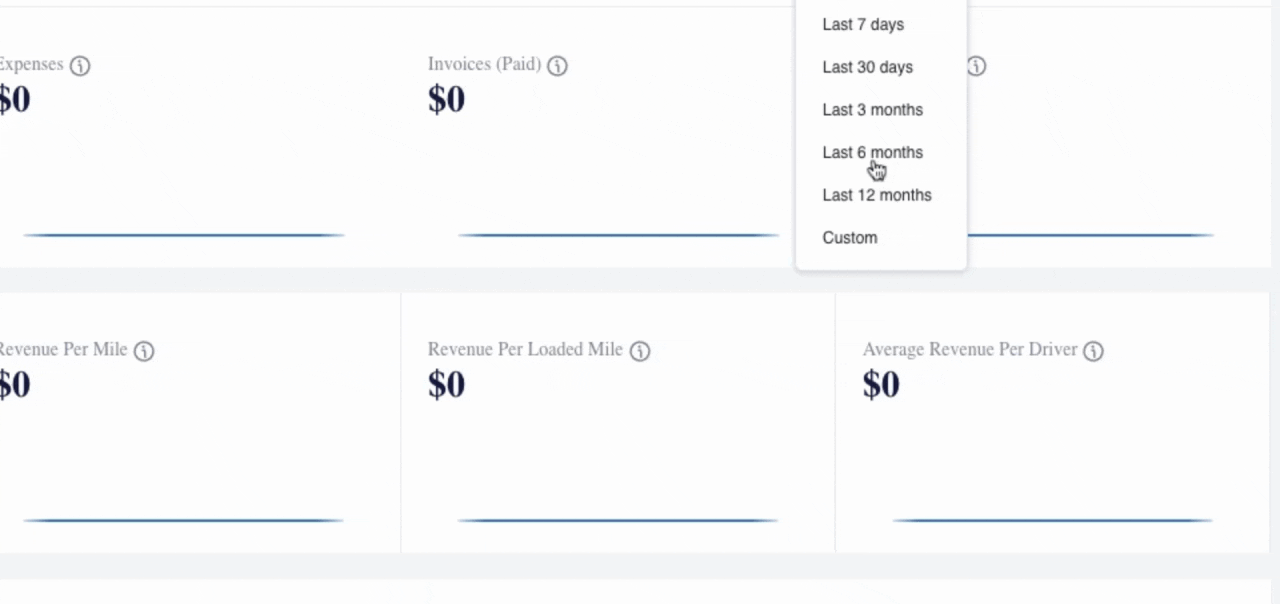Click the Revenue Per Mile trend line
This screenshot has height=604, width=1280.
click(184, 520)
